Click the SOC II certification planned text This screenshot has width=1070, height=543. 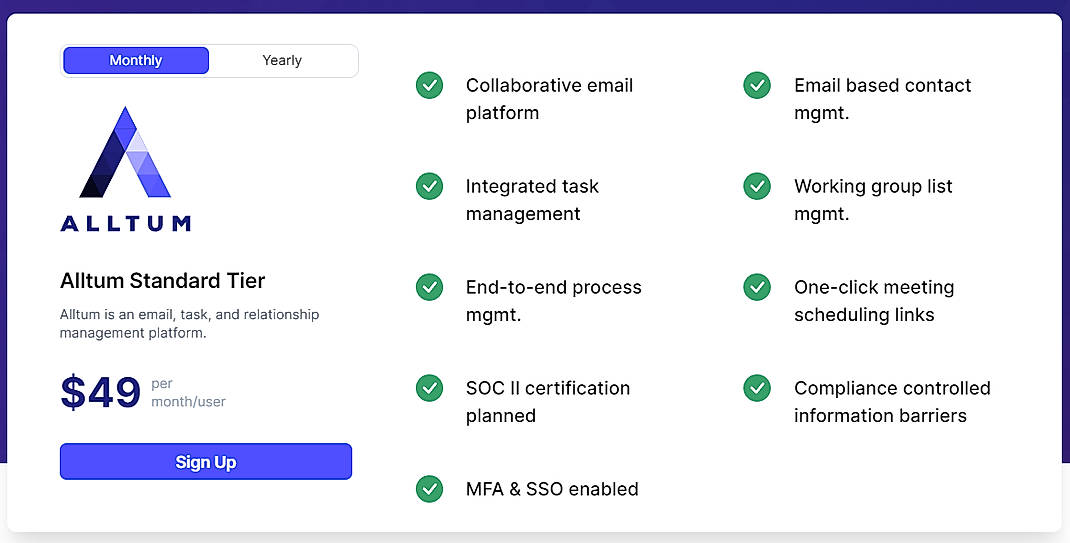click(x=548, y=402)
